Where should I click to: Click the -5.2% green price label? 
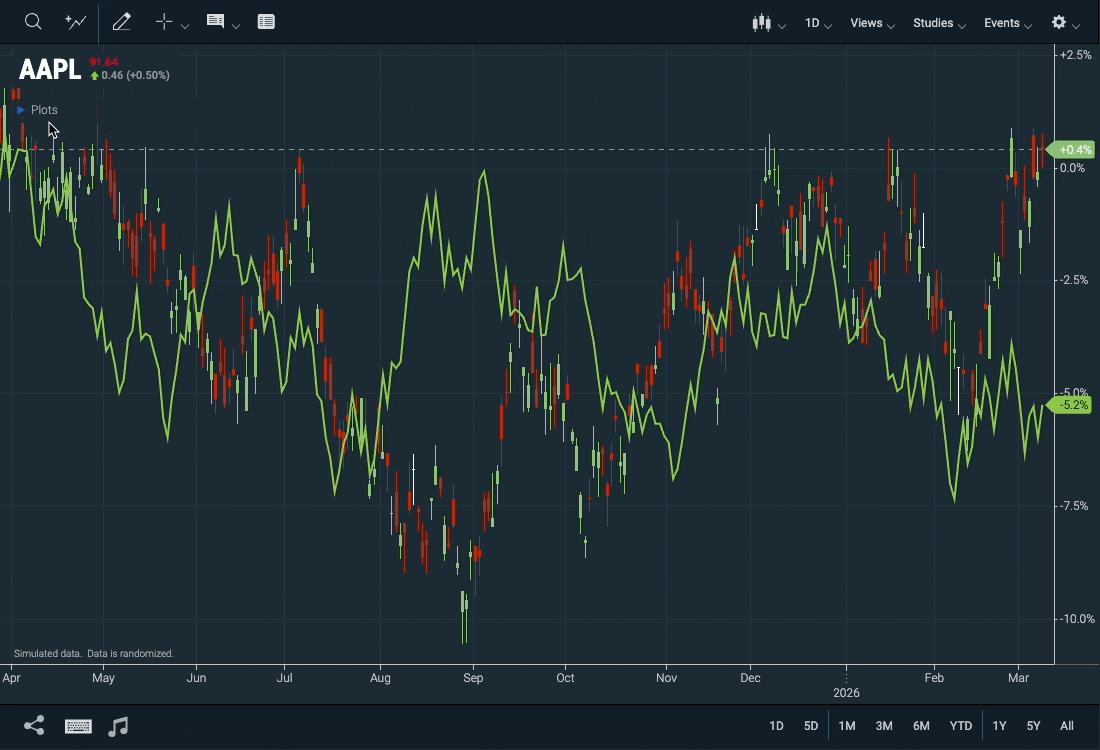pos(1072,405)
